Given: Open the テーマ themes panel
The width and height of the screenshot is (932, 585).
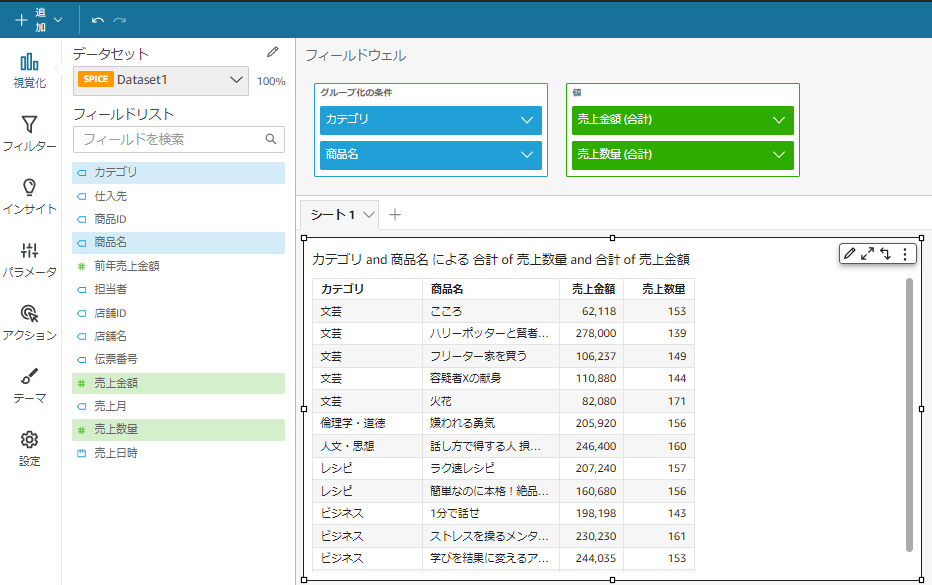Looking at the screenshot, I should (x=29, y=386).
